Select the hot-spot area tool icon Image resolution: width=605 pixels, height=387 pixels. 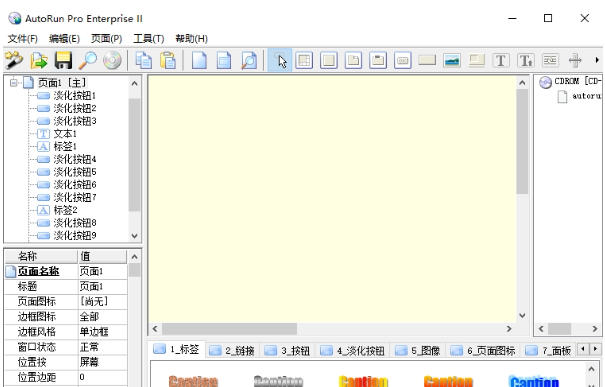pos(477,61)
